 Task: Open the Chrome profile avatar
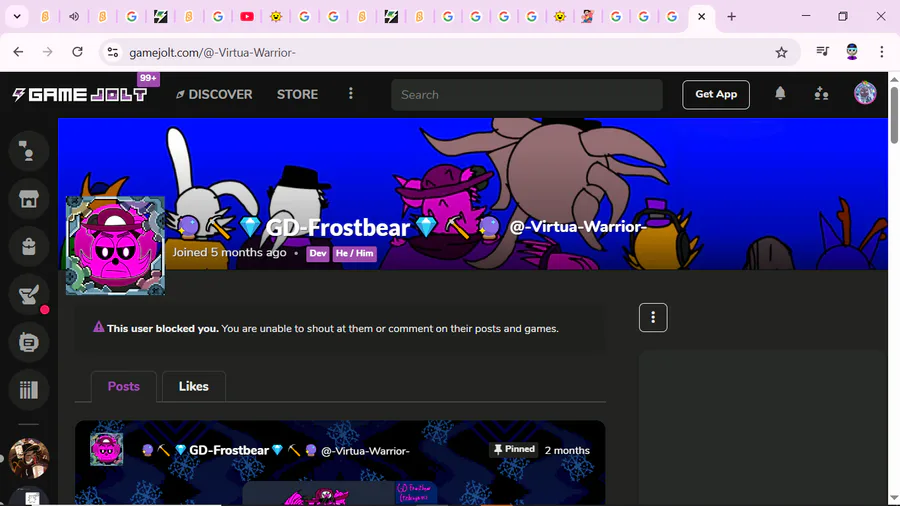[x=852, y=52]
